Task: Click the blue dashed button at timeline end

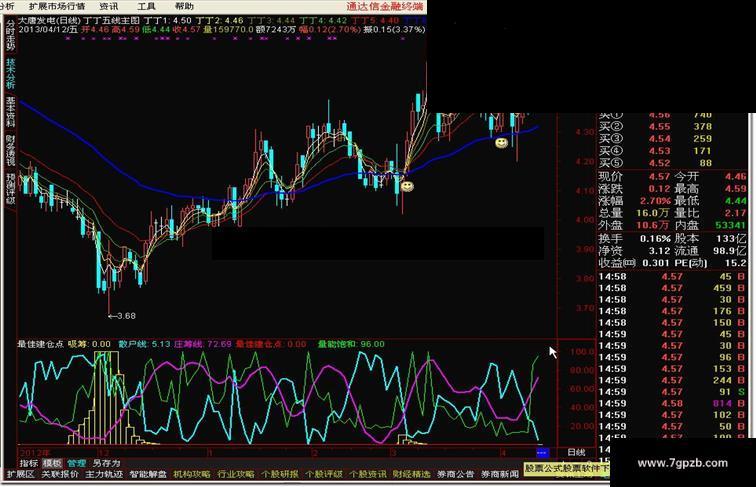Action: click(x=542, y=453)
